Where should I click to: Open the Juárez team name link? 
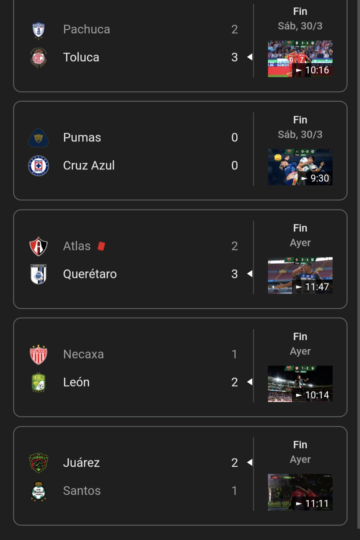coord(81,463)
